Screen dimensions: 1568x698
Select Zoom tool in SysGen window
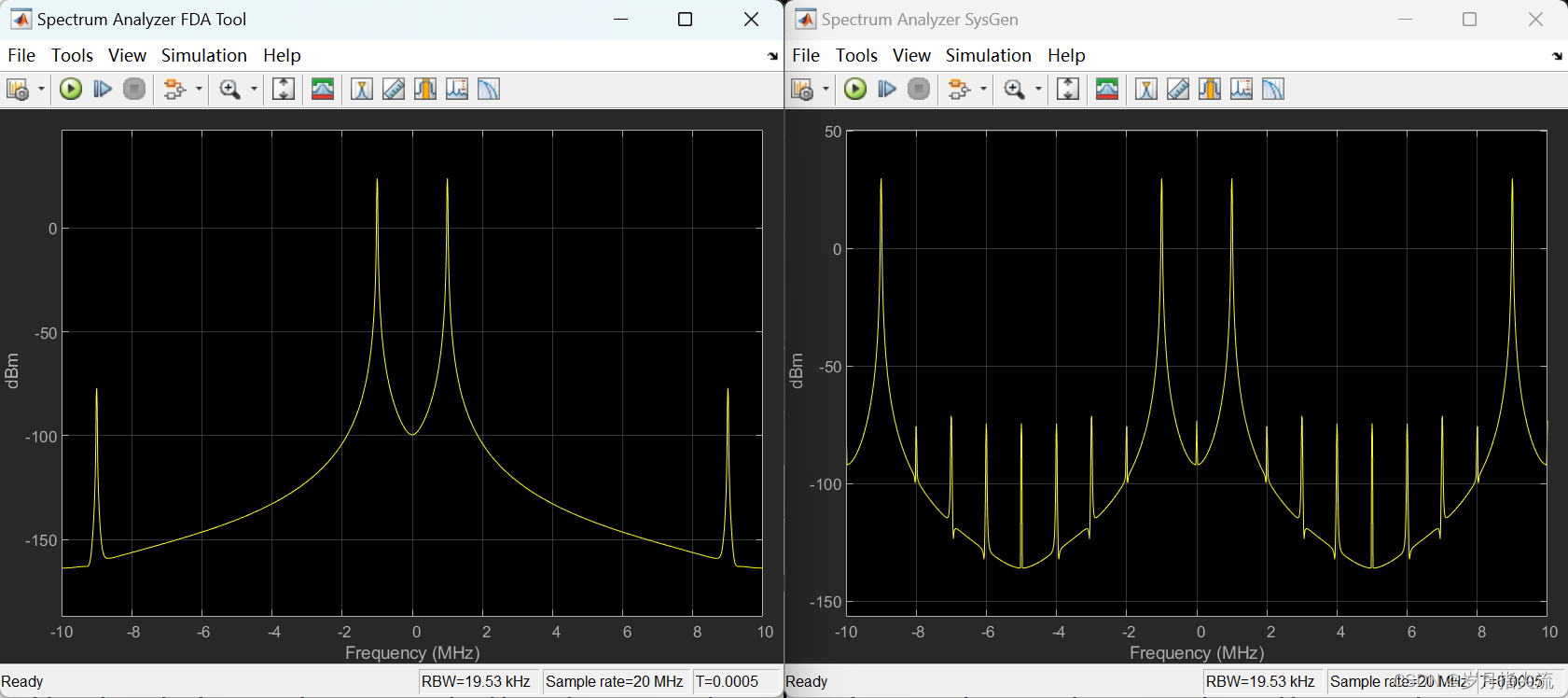pyautogui.click(x=1014, y=90)
